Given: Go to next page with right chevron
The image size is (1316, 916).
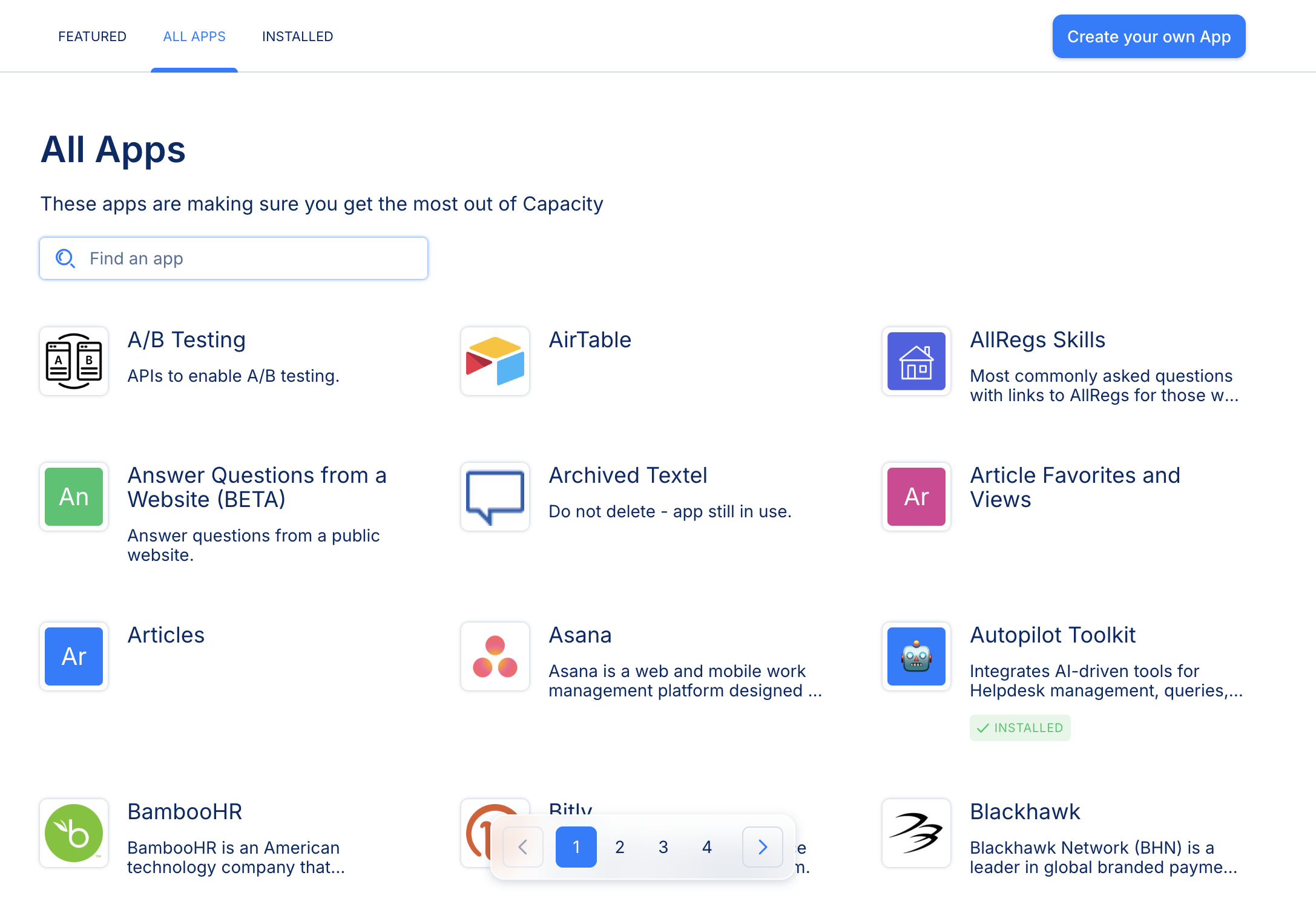Looking at the screenshot, I should point(762,847).
